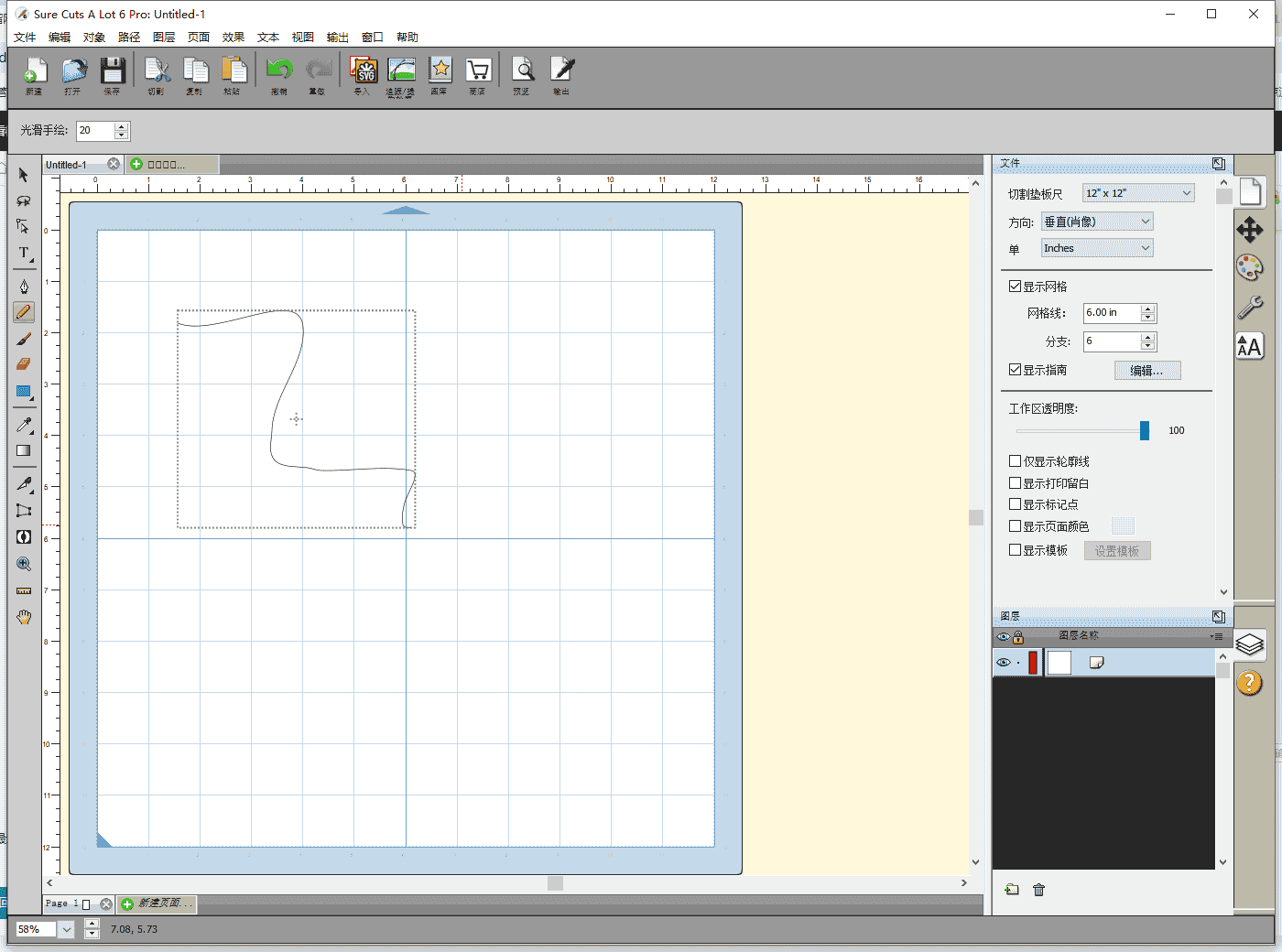Open the 编辑 menu

pyautogui.click(x=60, y=38)
